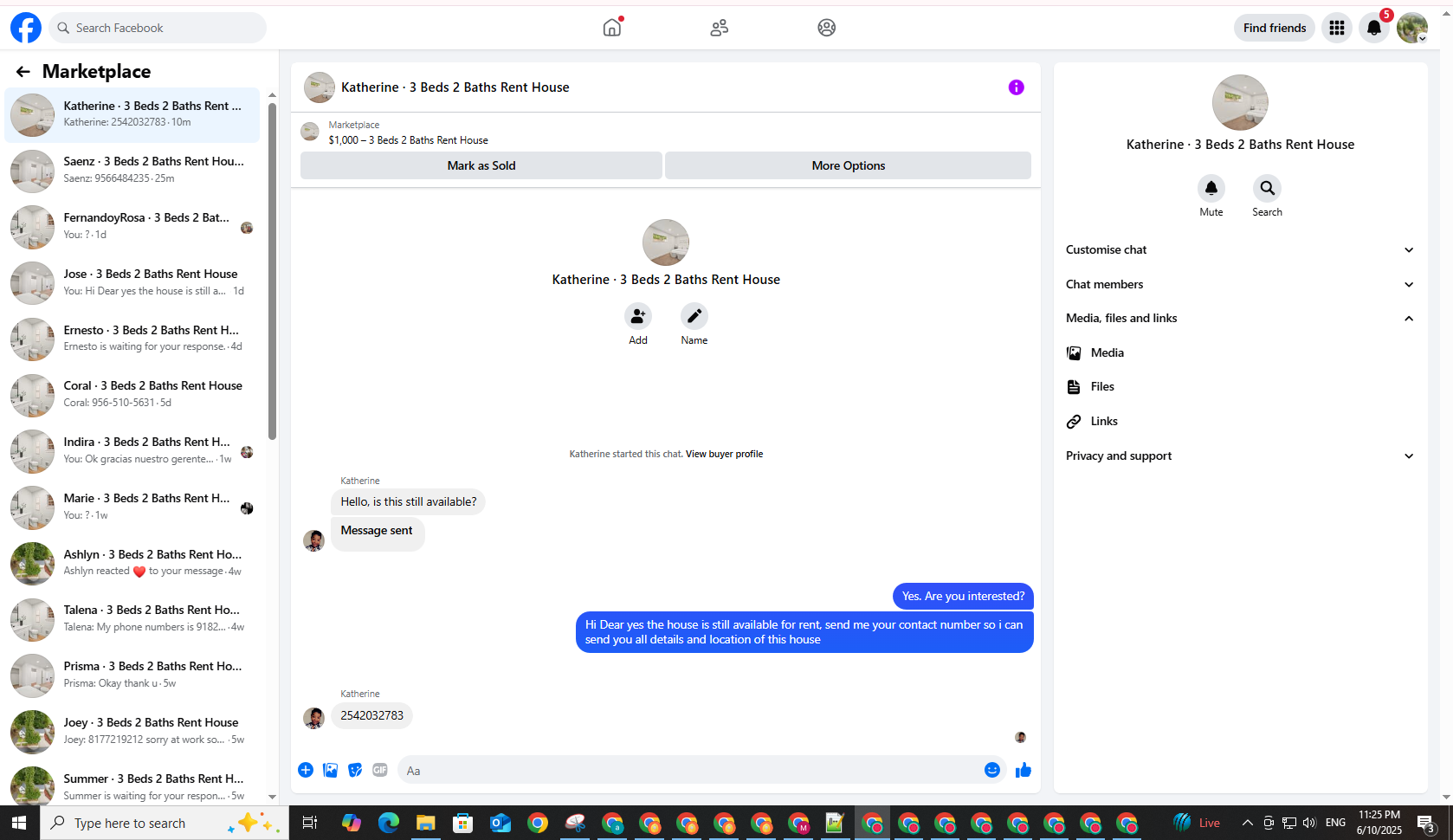The image size is (1453, 840).
Task: Open the Katherine conversation in the list
Action: point(132,114)
